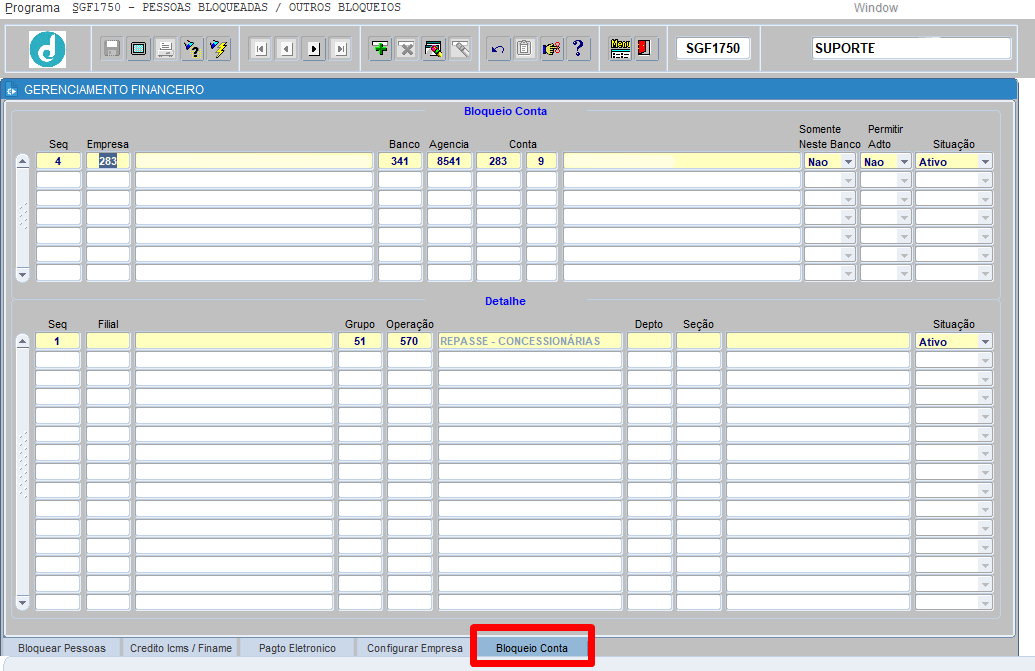1035x671 pixels.
Task: Jump to the last record arrow
Action: (x=341, y=48)
